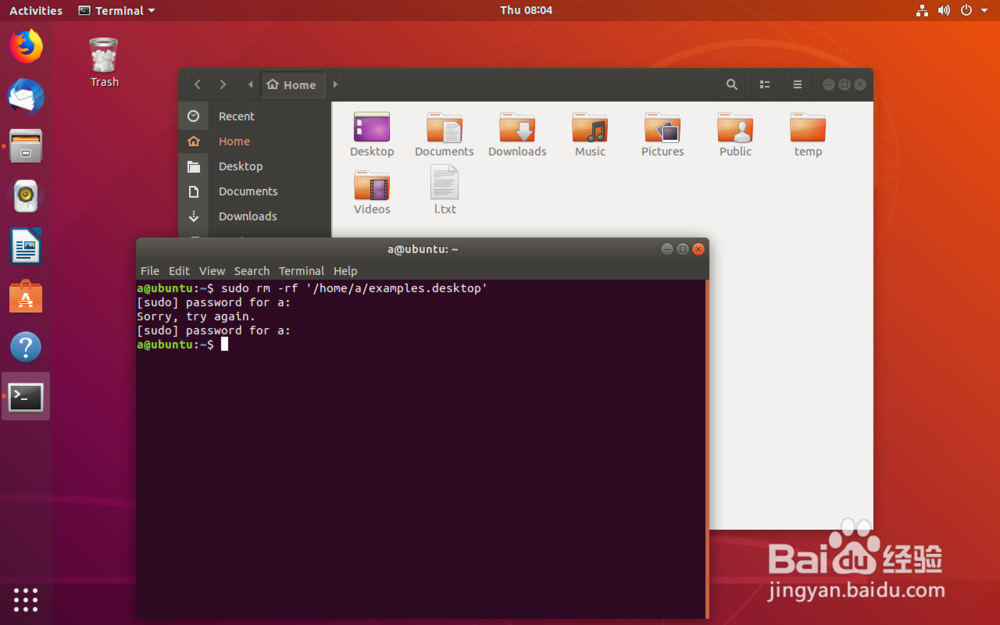
Task: Show all applications grid
Action: tap(26, 600)
